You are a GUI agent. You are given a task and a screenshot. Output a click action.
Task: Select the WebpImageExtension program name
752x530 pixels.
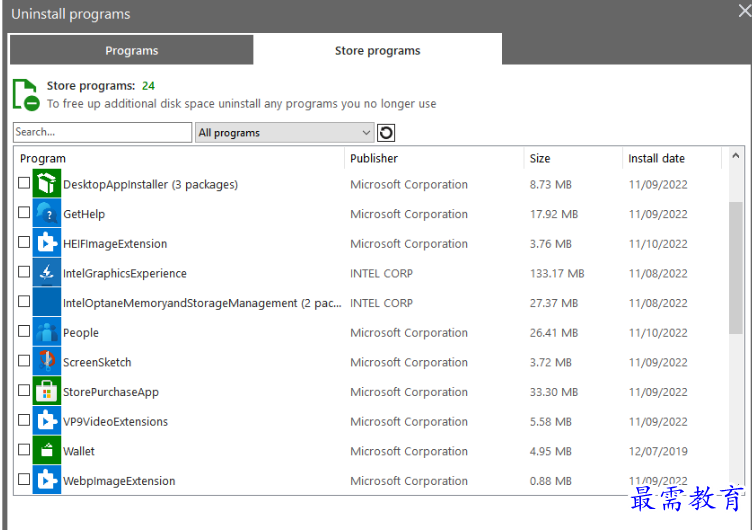point(119,481)
